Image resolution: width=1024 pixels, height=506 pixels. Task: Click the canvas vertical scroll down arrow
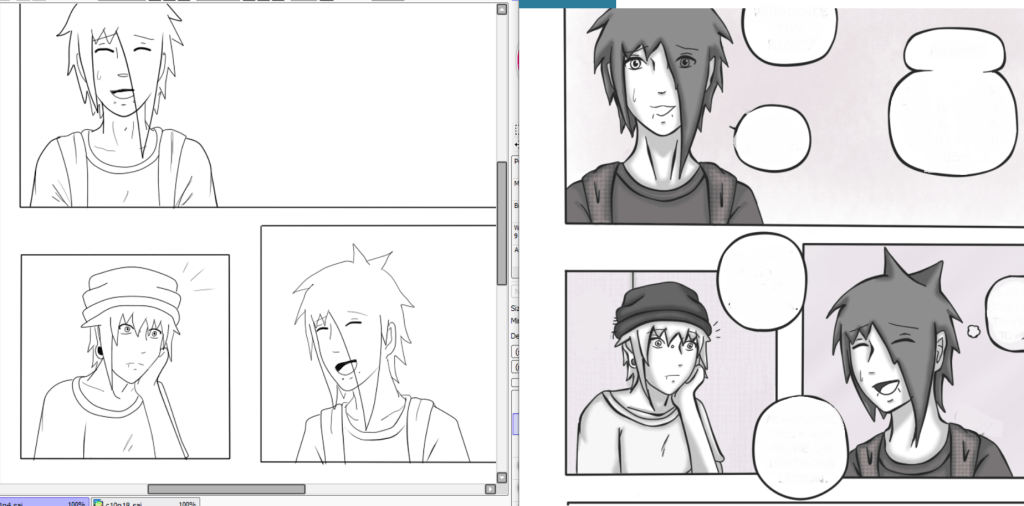click(x=502, y=477)
